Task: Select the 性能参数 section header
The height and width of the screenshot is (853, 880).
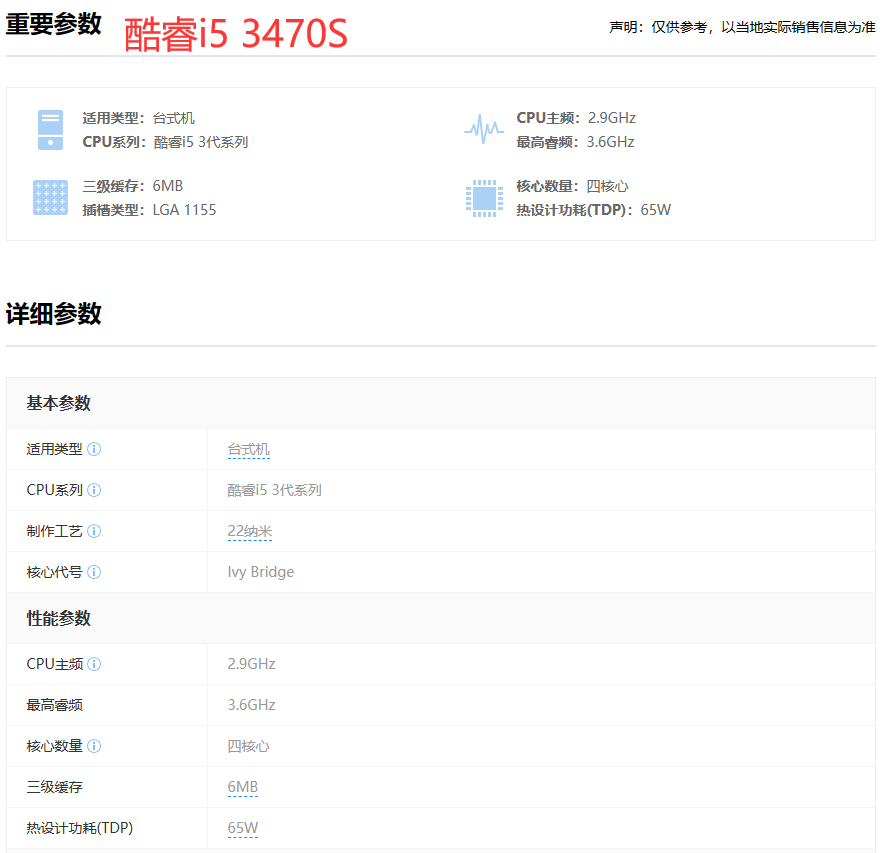Action: (58, 618)
